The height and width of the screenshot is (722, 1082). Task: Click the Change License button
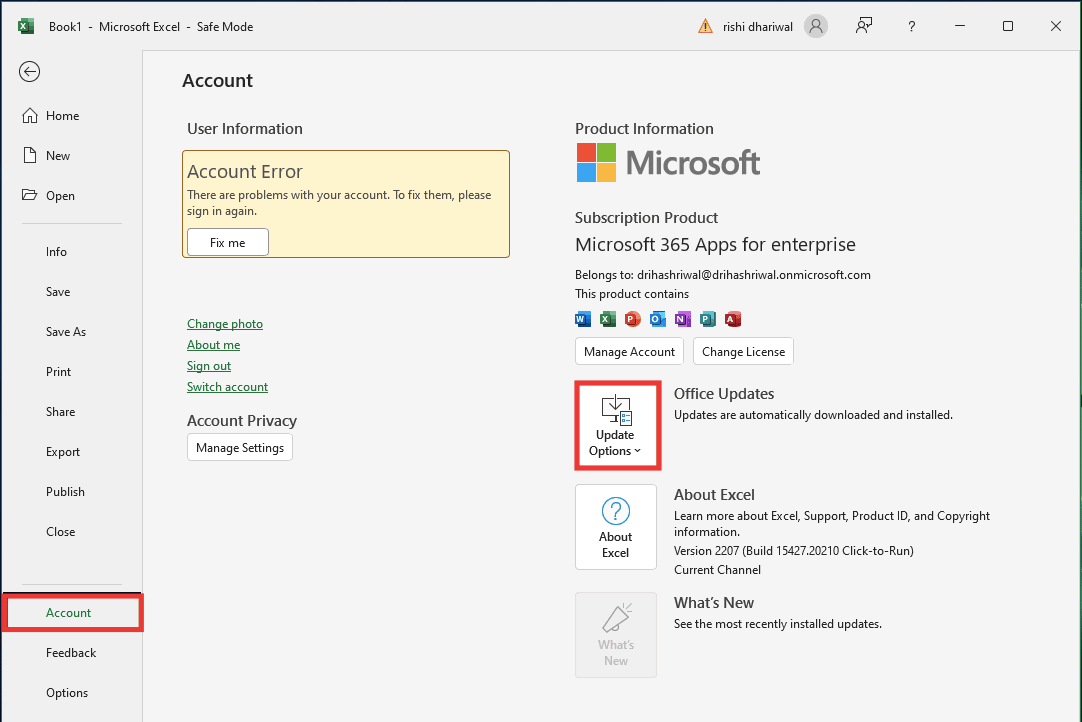coord(743,352)
